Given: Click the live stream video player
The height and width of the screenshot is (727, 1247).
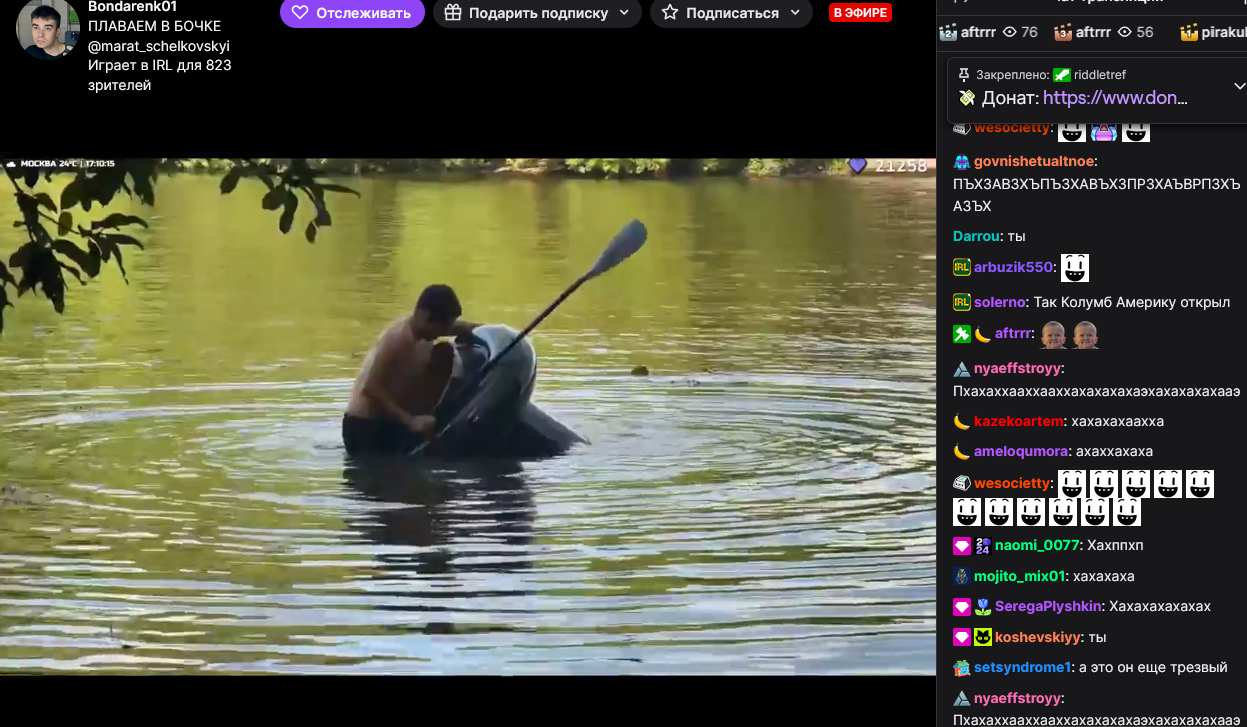Looking at the screenshot, I should pyautogui.click(x=468, y=416).
